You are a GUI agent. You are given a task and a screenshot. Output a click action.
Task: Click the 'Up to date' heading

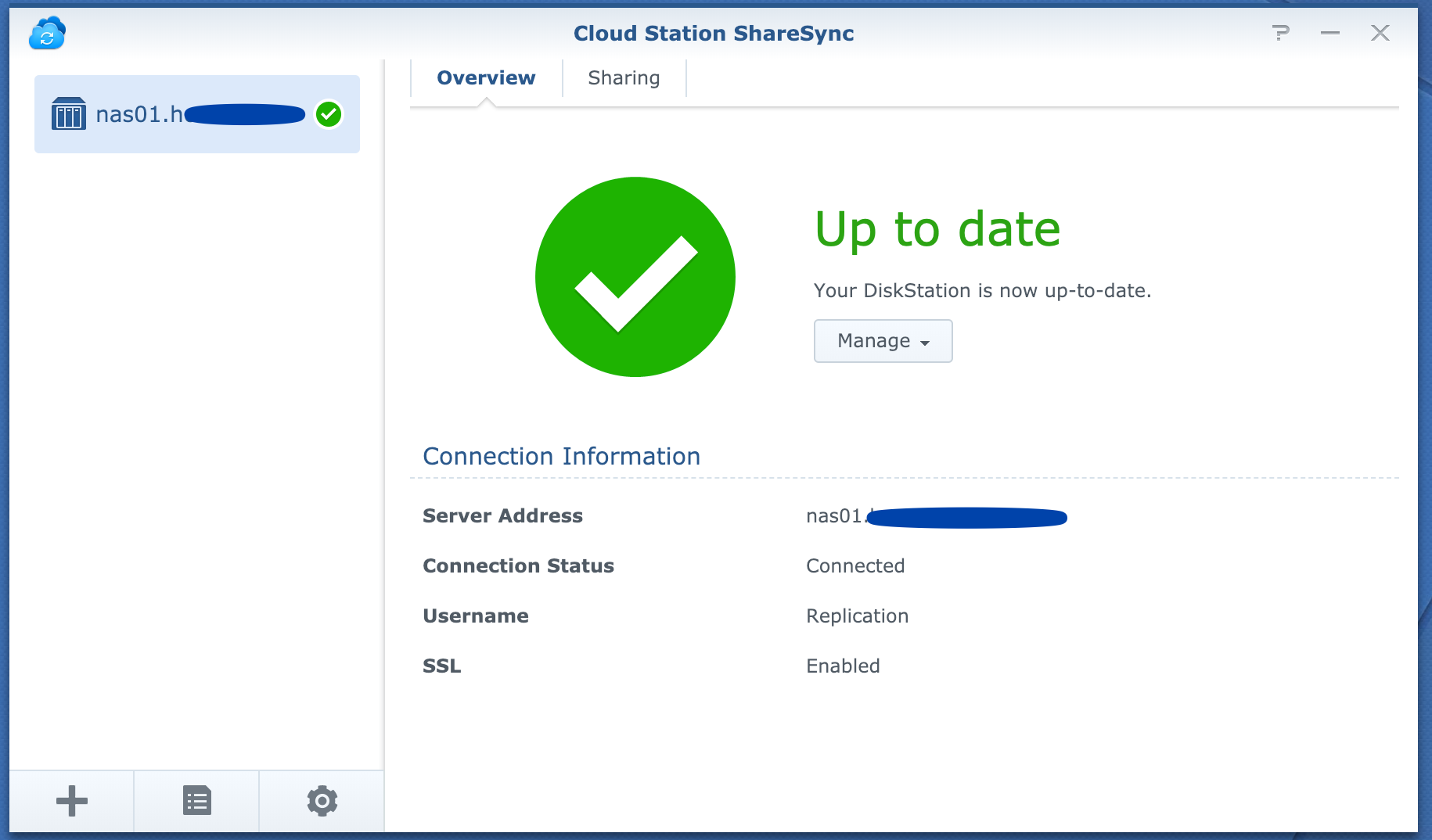(937, 229)
